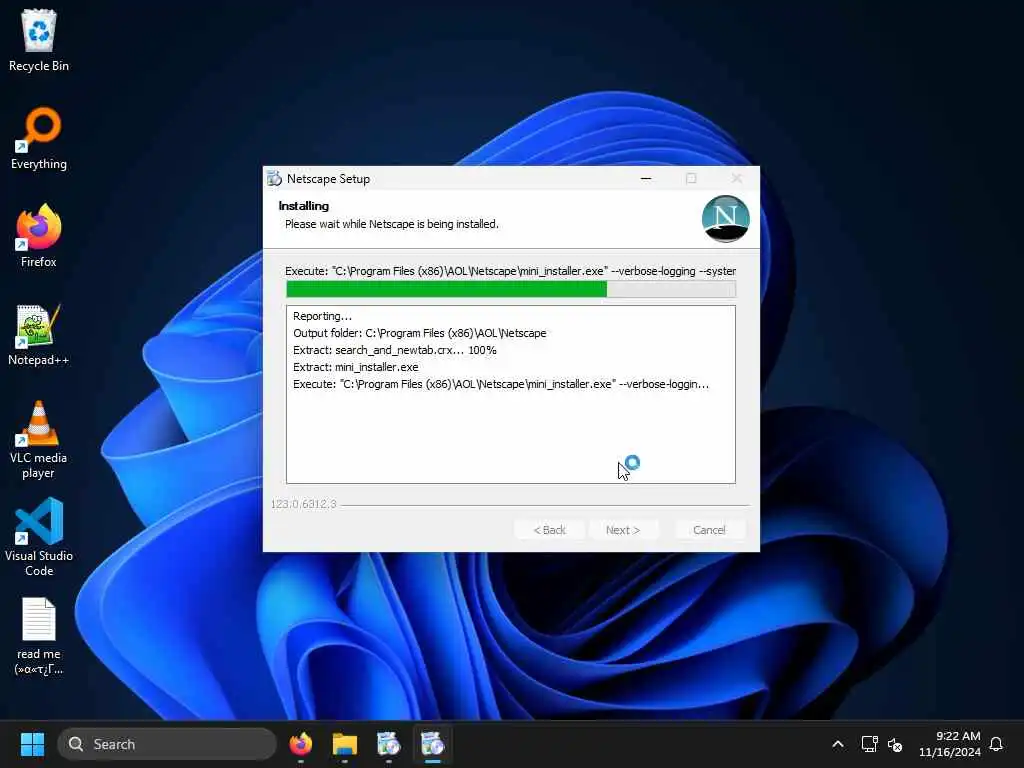Screen dimensions: 1024x768
Task: Open the clock showing 9:22 AM
Action: 950,744
